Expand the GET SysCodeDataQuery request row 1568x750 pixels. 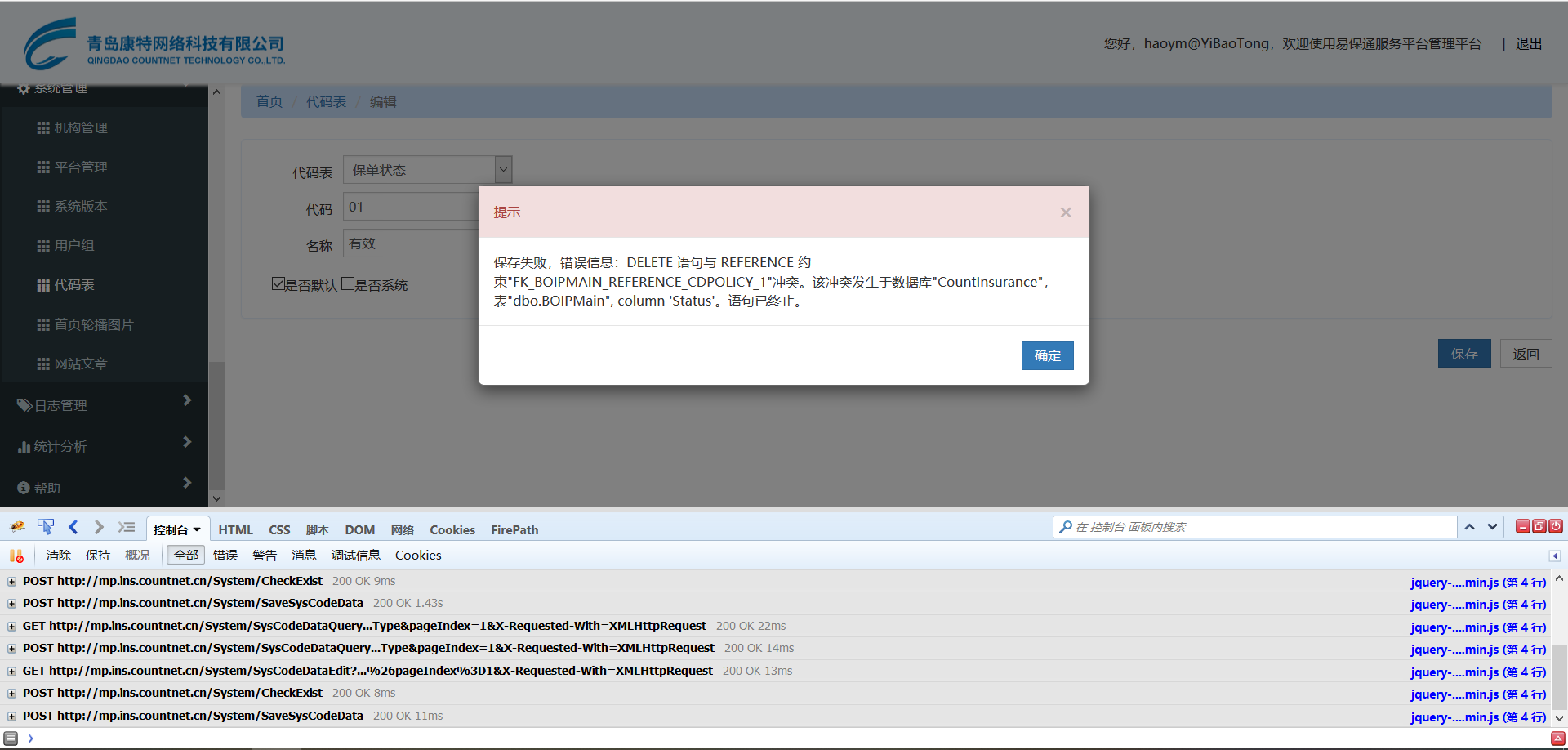pyautogui.click(x=12, y=627)
